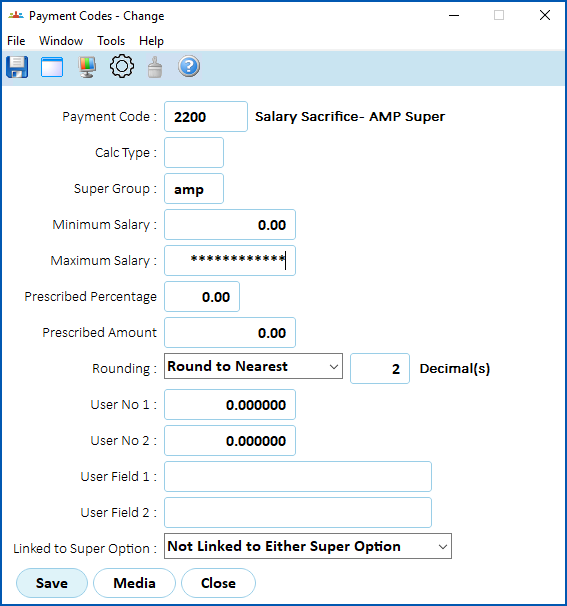Screen dimensions: 567x606
Task: Click the colorful monitor toolbar icon
Action: [x=87, y=67]
